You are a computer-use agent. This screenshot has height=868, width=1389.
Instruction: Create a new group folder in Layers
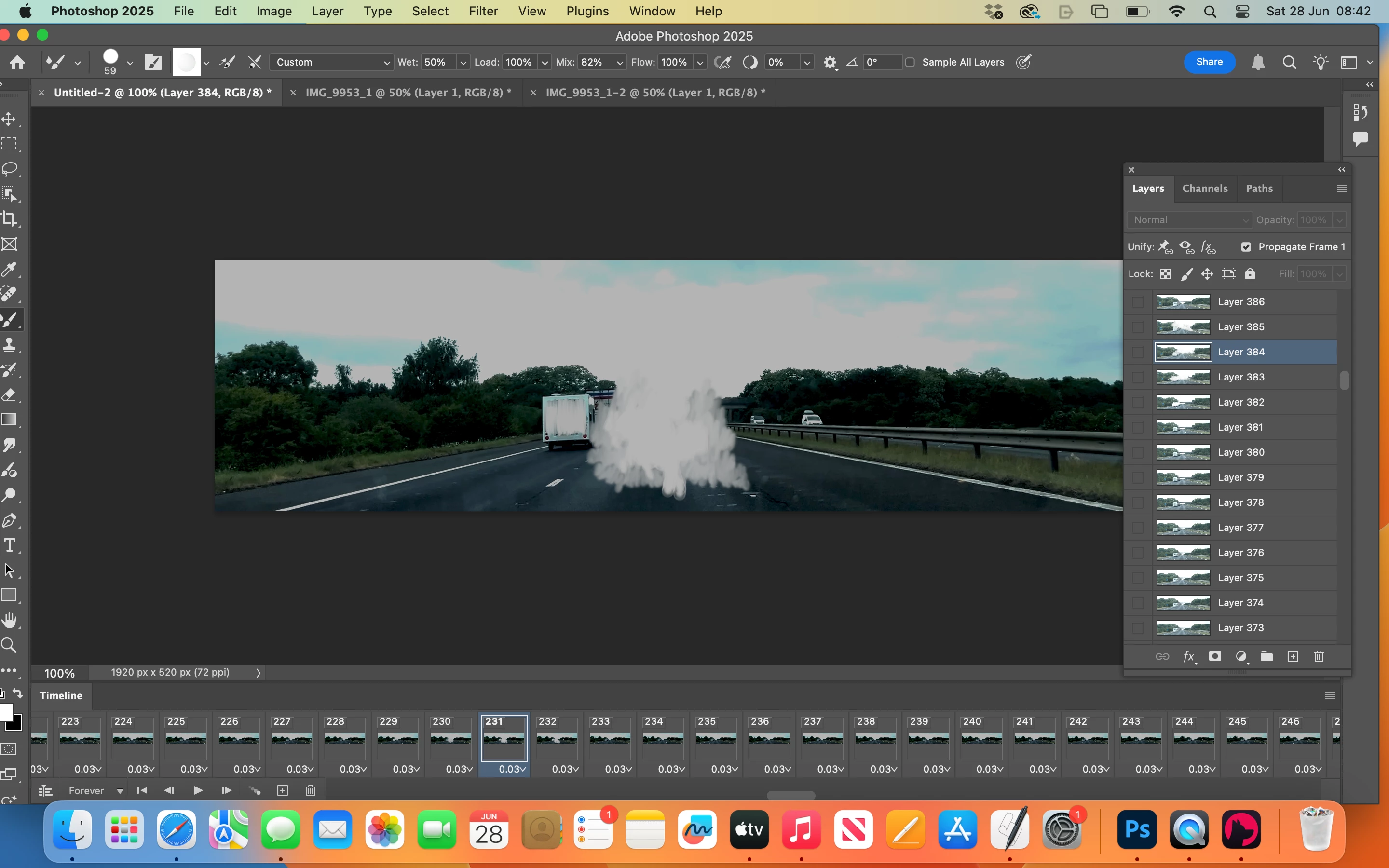pos(1267,656)
